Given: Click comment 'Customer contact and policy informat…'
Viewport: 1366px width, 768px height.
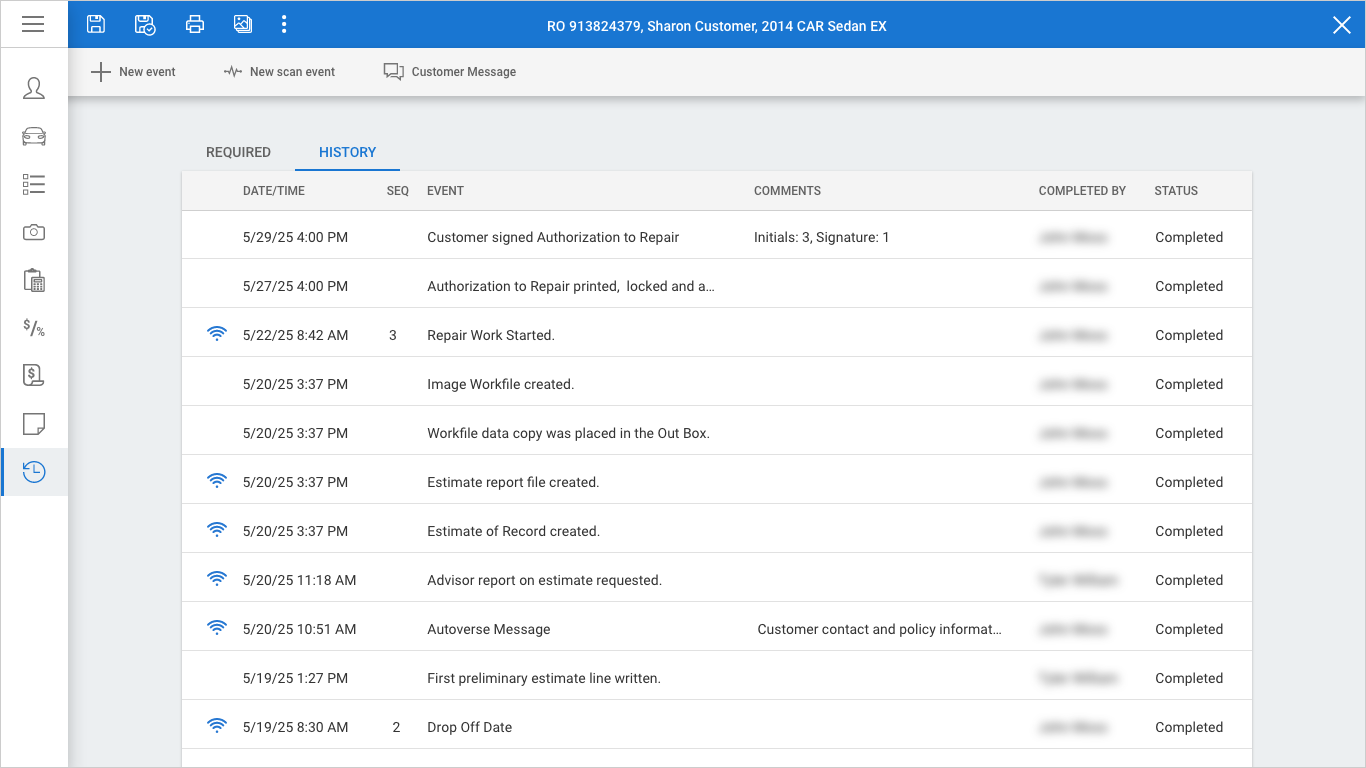Looking at the screenshot, I should tap(880, 629).
